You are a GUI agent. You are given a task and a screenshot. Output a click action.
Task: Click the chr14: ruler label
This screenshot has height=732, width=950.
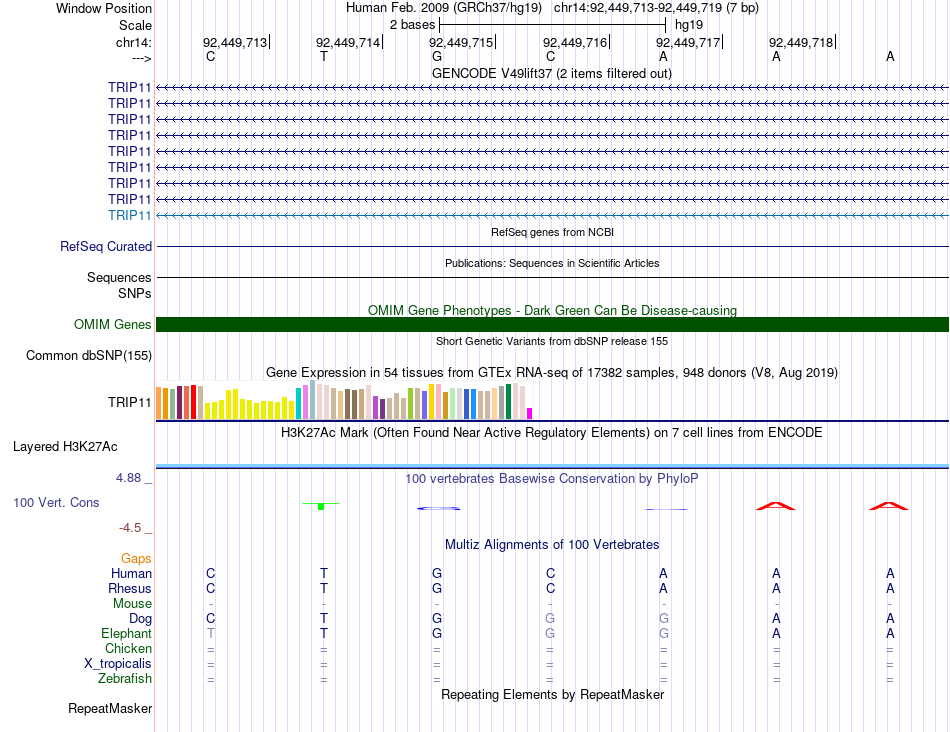(134, 42)
